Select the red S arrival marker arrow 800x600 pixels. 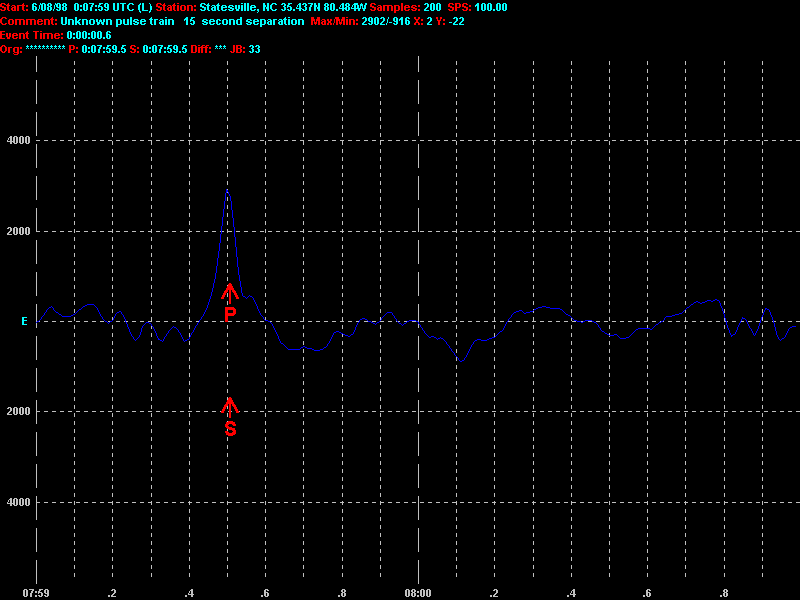coord(229,407)
